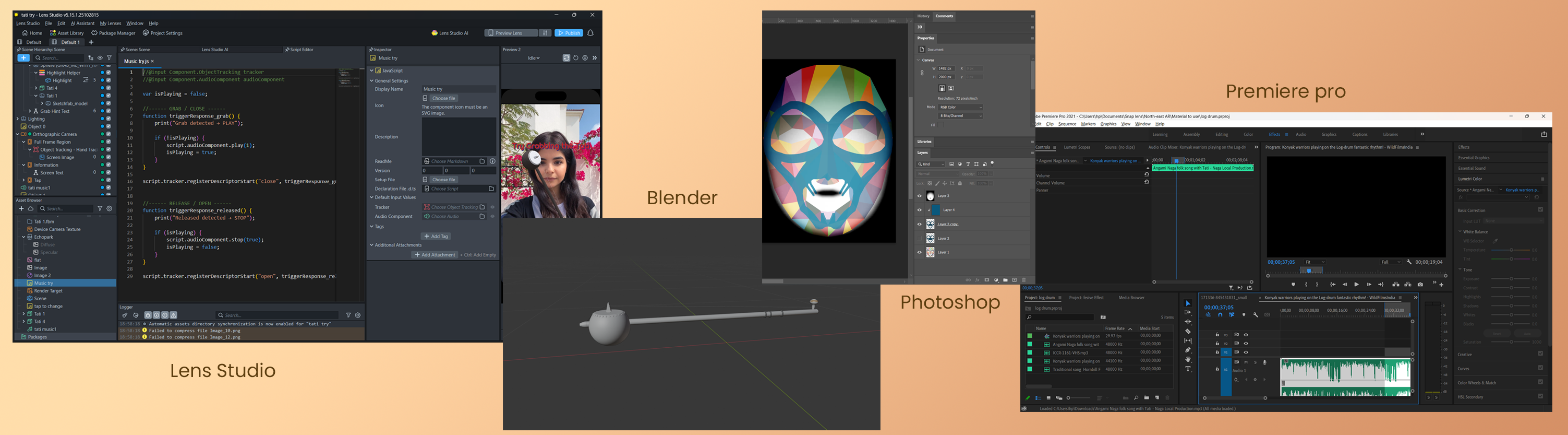The image size is (1568, 435).
Task: Click canvas width field in Photoshop
Action: 946,68
